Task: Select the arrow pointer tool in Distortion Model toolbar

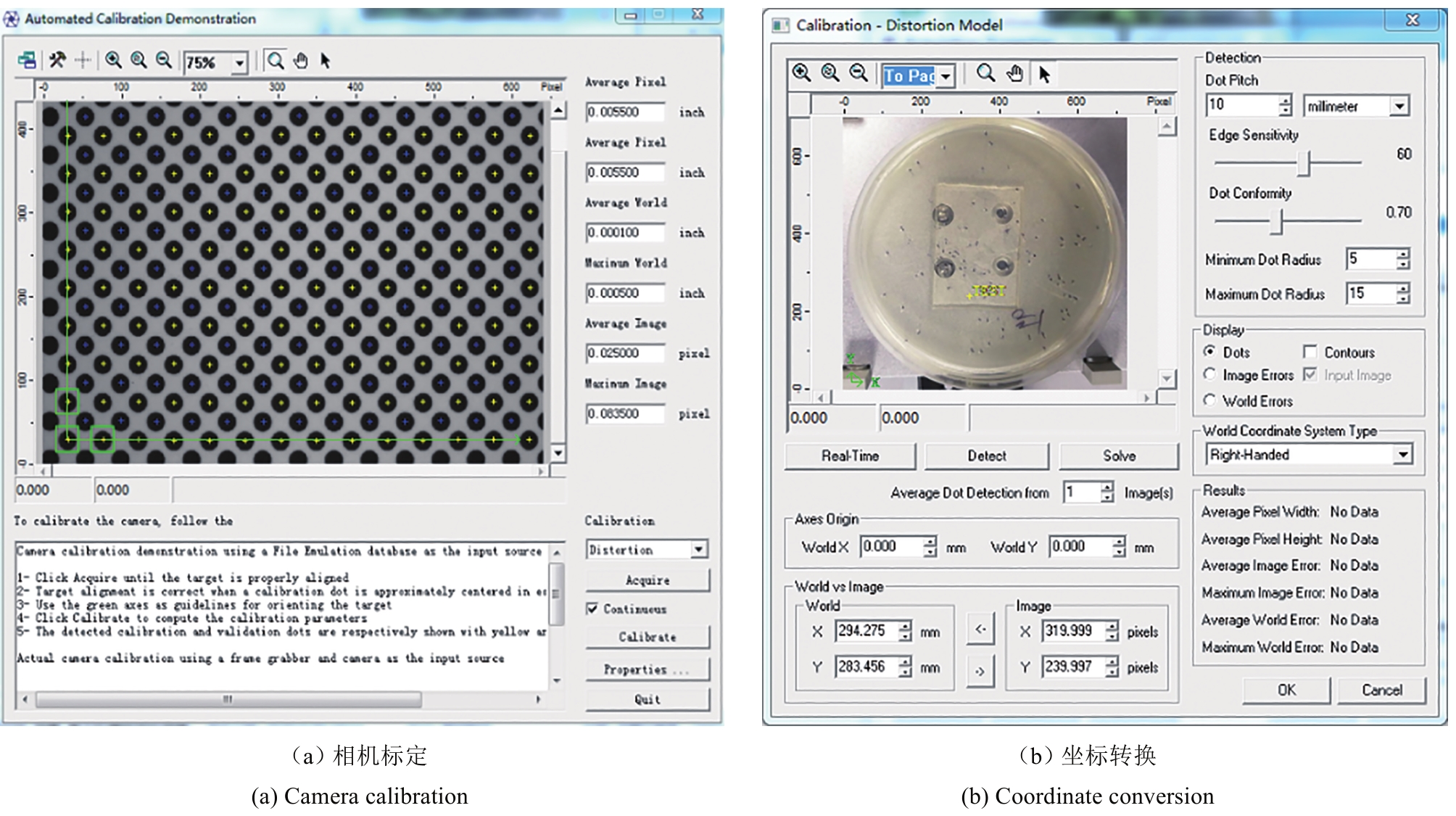Action: coord(1044,73)
